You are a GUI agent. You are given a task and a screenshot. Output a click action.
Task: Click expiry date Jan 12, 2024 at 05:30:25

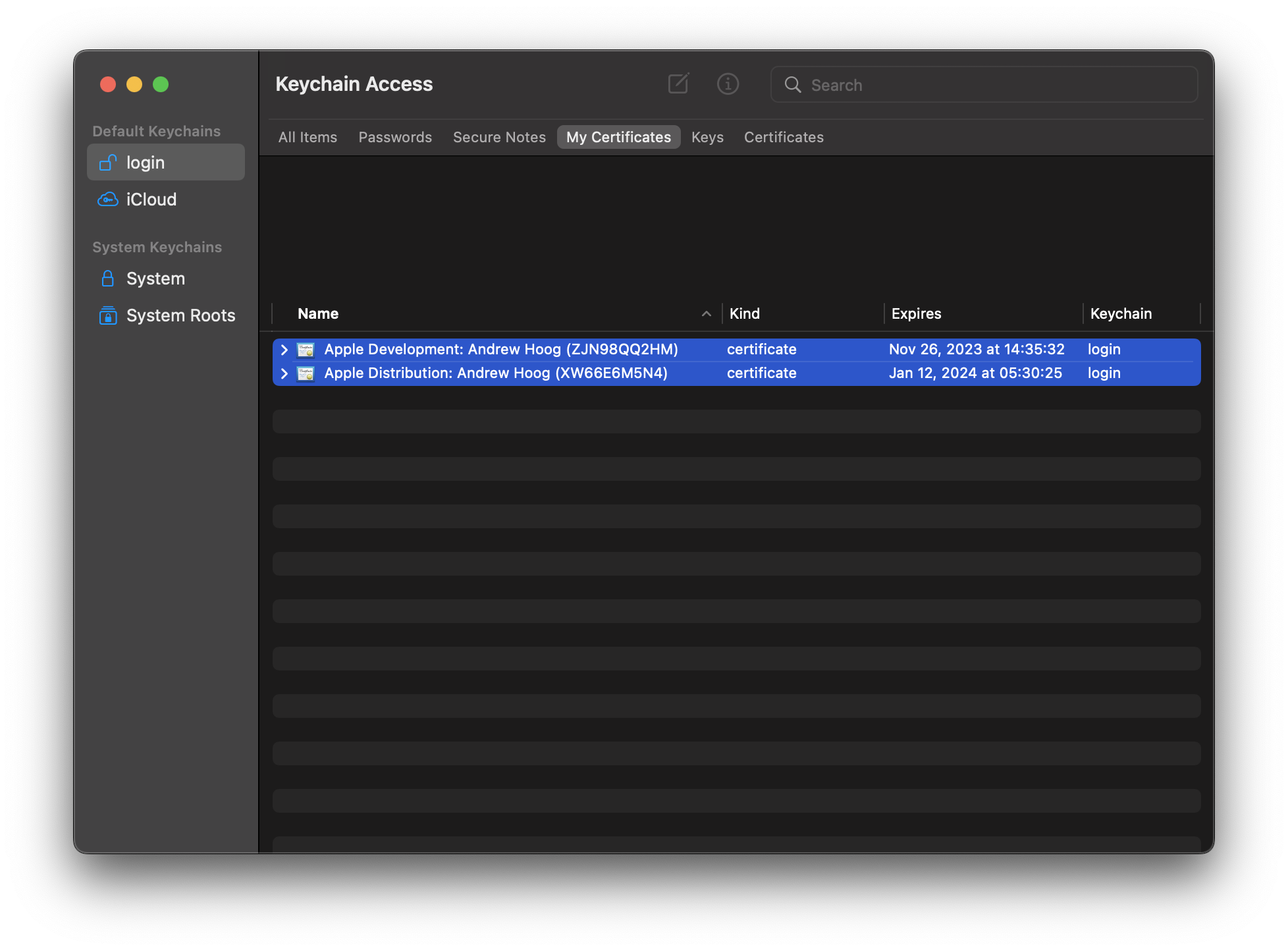(975, 373)
